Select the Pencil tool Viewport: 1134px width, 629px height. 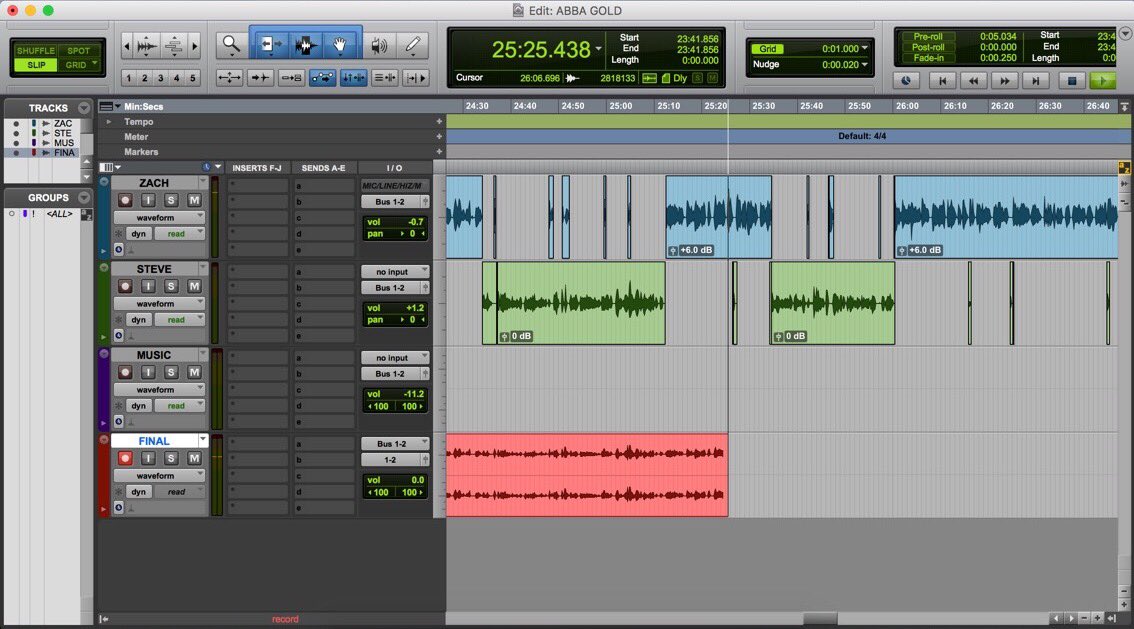pos(413,46)
